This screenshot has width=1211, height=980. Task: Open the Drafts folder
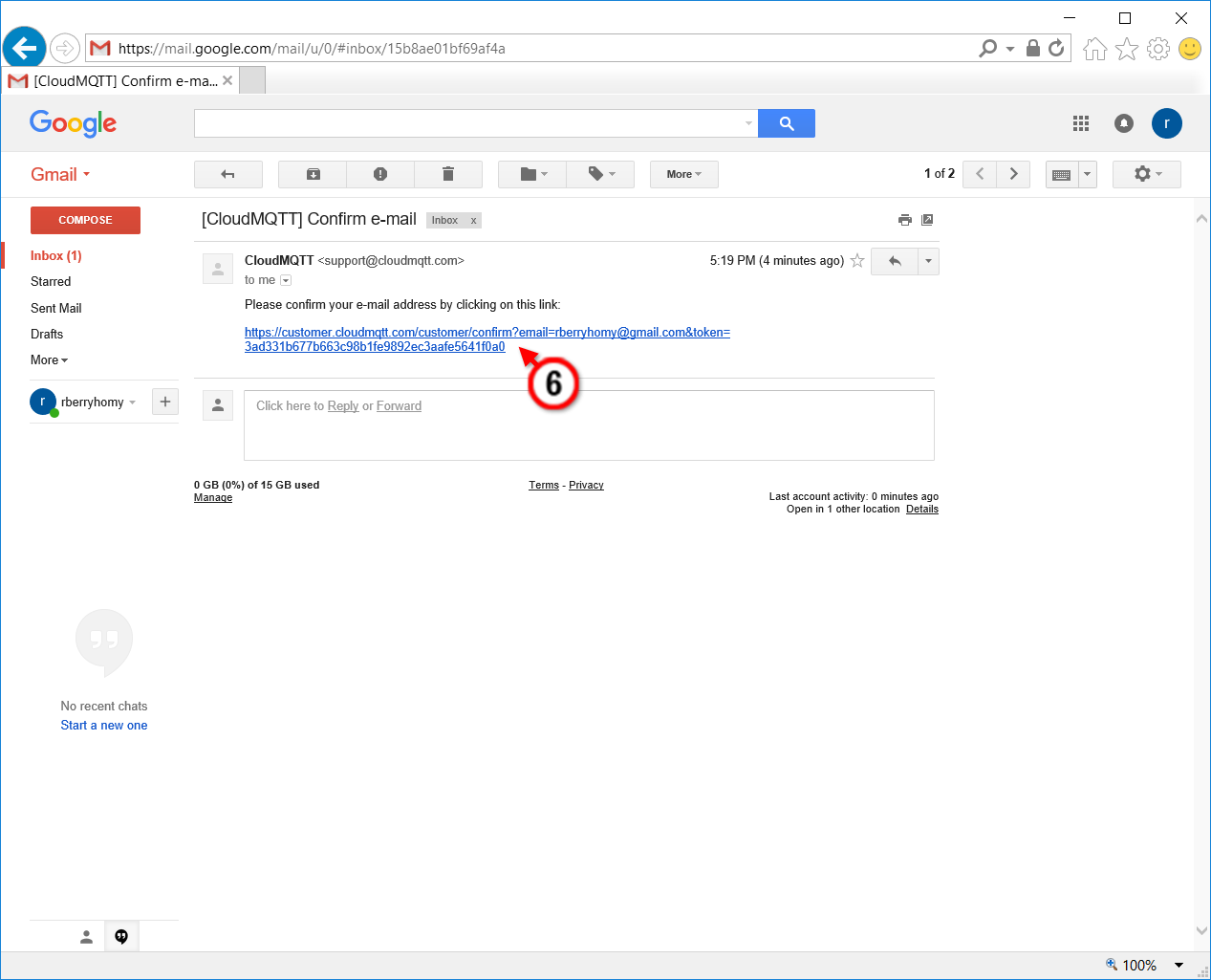pyautogui.click(x=47, y=334)
